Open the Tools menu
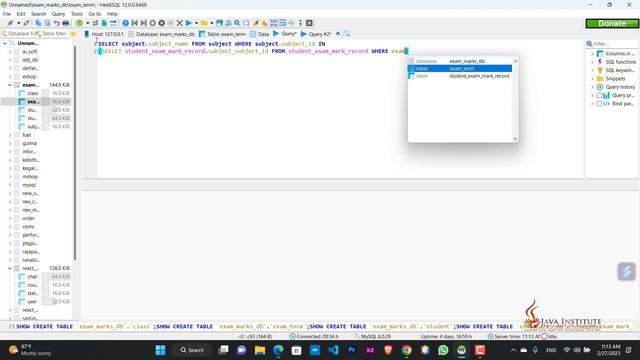This screenshot has height=360, width=640. [77, 14]
